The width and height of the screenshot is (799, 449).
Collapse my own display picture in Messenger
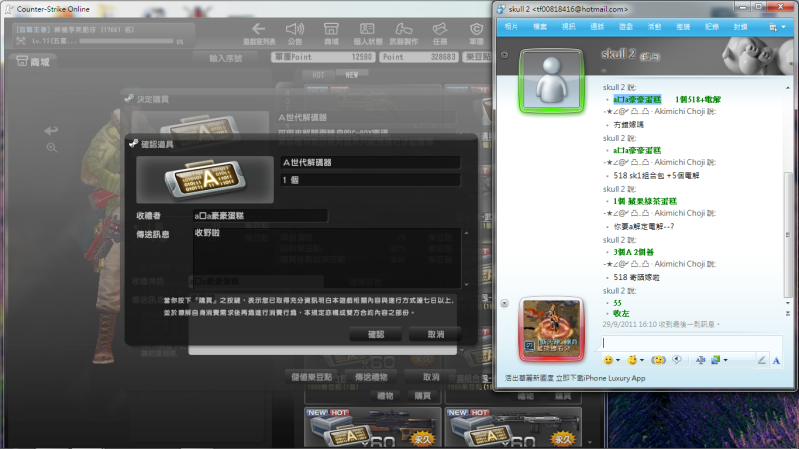[504, 303]
